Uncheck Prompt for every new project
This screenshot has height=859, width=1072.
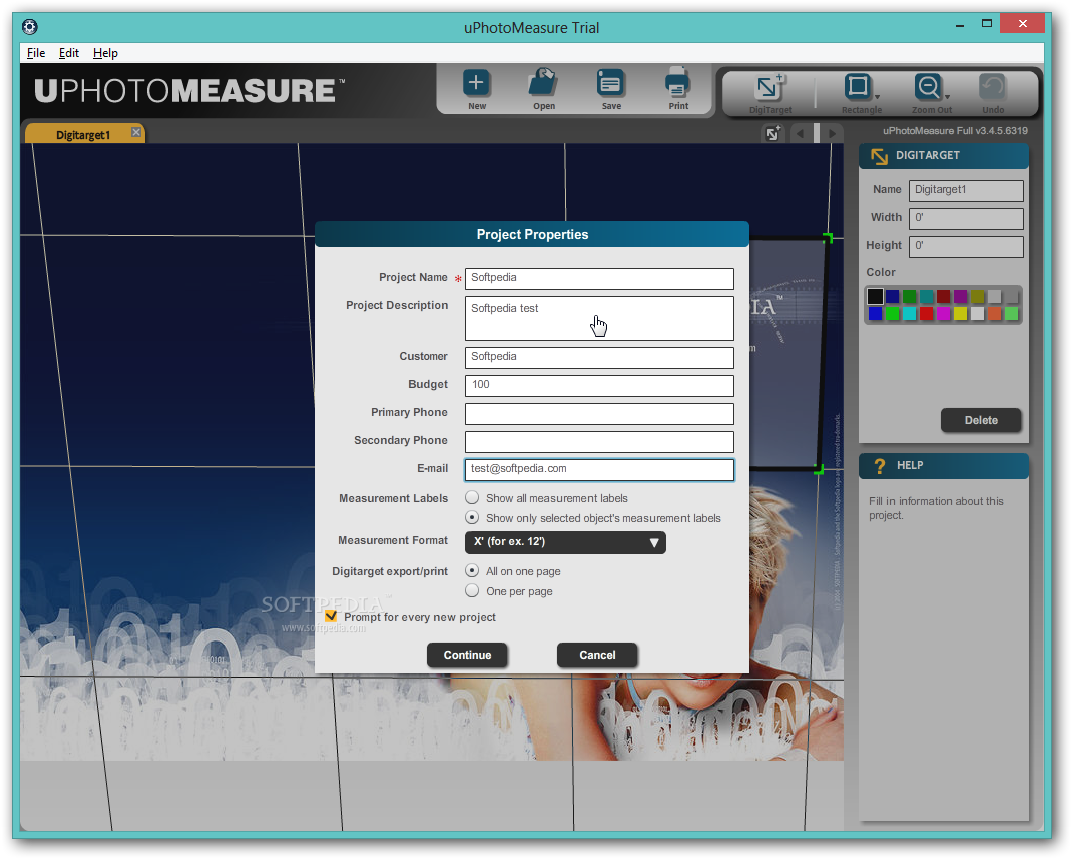(332, 616)
